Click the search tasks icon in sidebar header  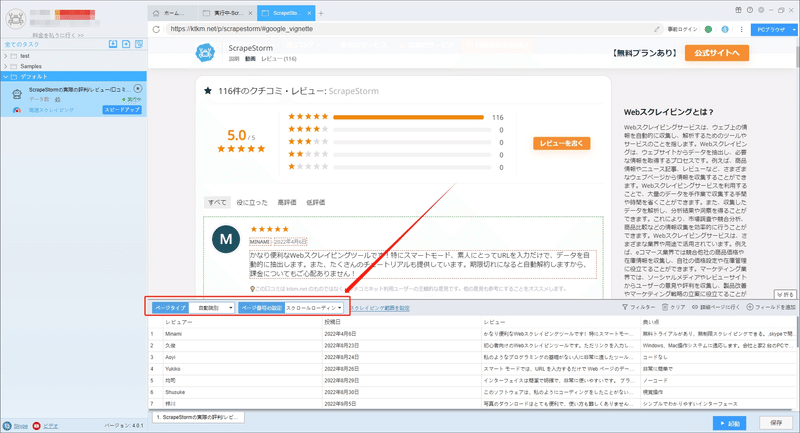coord(139,44)
